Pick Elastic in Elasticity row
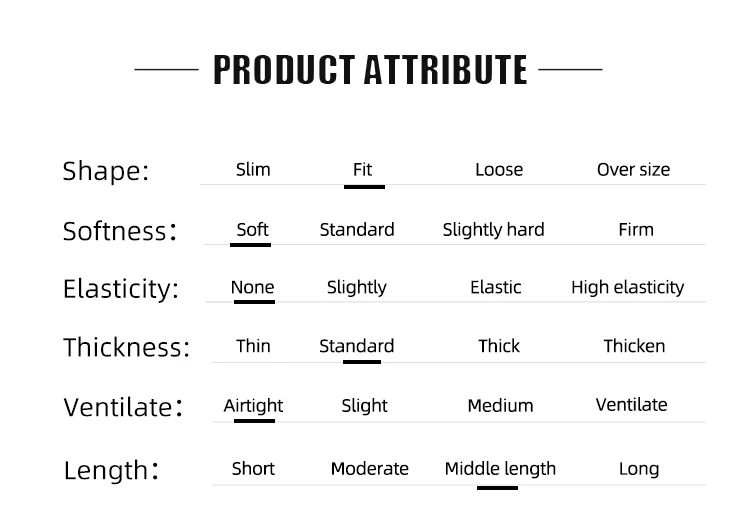750x520 pixels. (x=495, y=287)
